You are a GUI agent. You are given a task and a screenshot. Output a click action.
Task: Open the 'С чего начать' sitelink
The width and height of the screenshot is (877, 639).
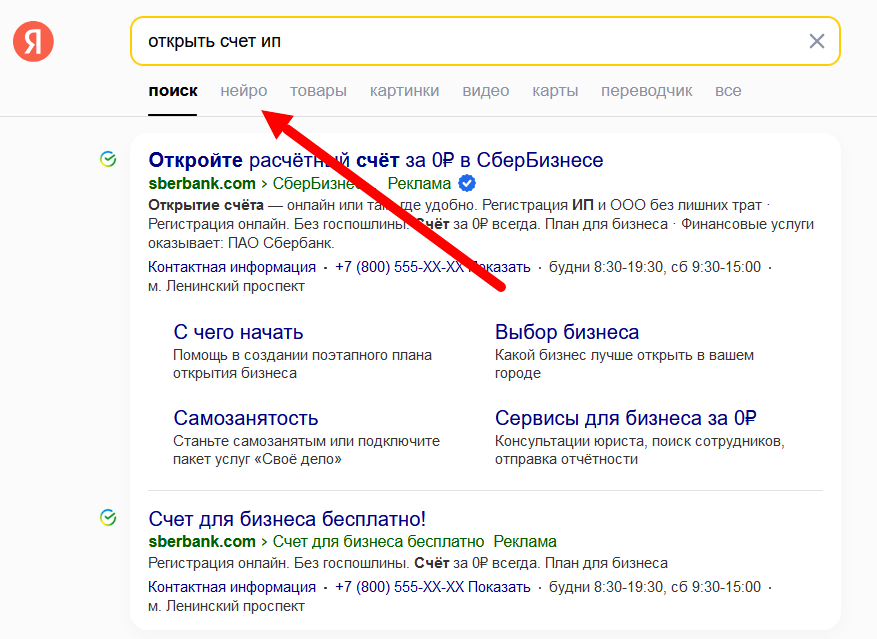(x=238, y=332)
